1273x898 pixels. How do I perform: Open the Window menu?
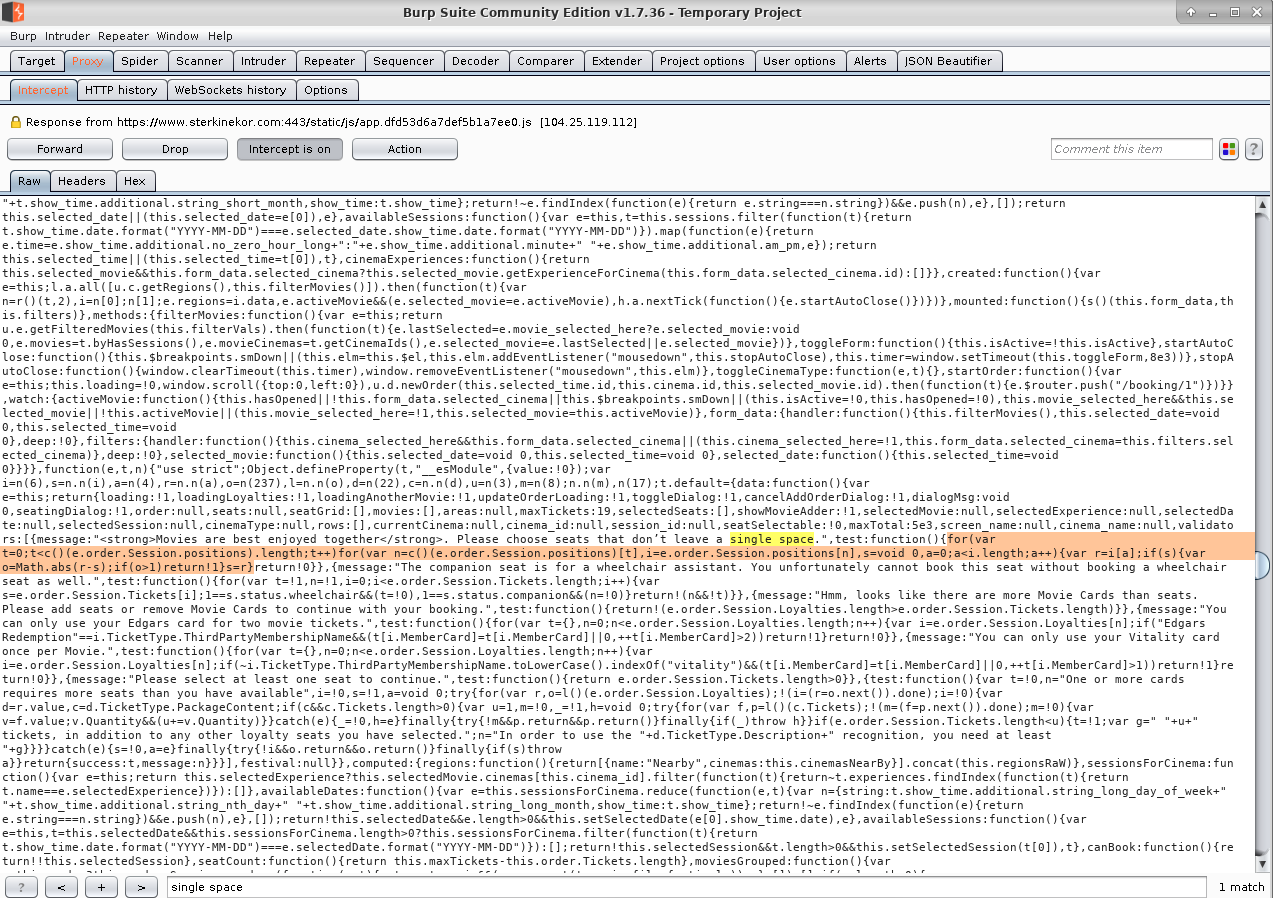pyautogui.click(x=177, y=36)
